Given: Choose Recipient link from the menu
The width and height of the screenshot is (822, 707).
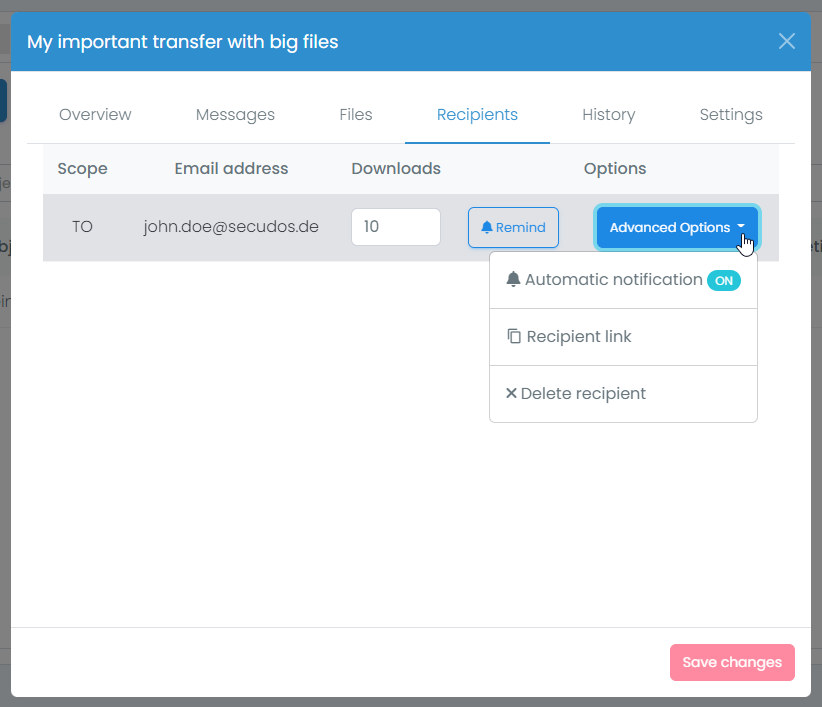Looking at the screenshot, I should [578, 336].
